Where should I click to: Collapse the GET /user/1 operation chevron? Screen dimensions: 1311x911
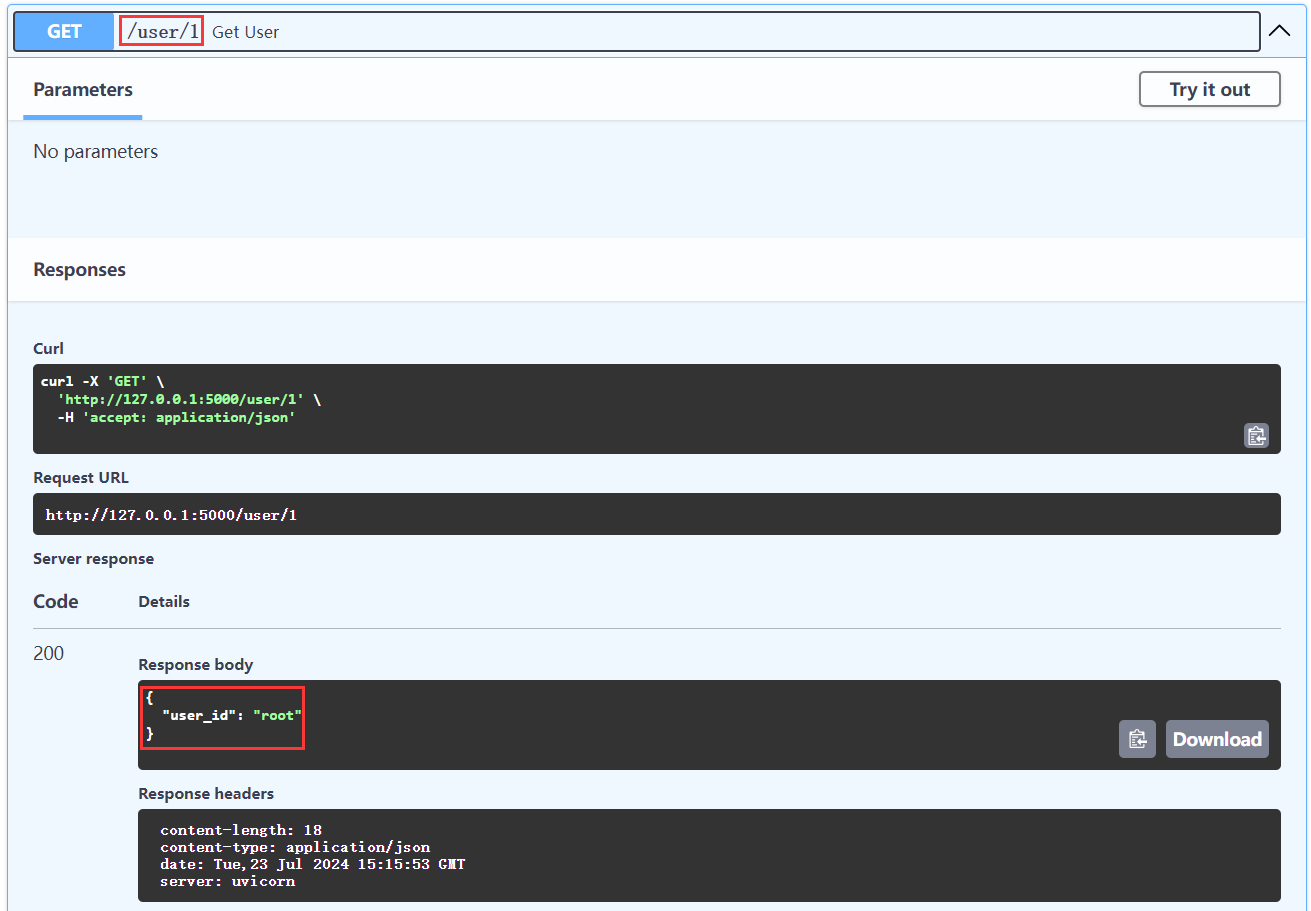pyautogui.click(x=1279, y=31)
